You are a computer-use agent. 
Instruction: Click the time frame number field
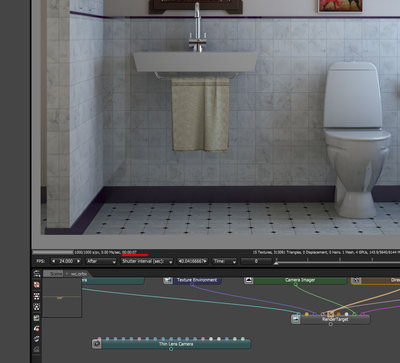tap(256, 261)
